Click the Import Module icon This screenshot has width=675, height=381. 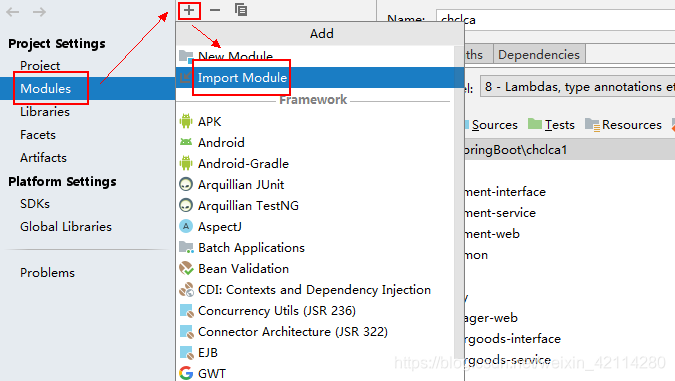click(186, 77)
